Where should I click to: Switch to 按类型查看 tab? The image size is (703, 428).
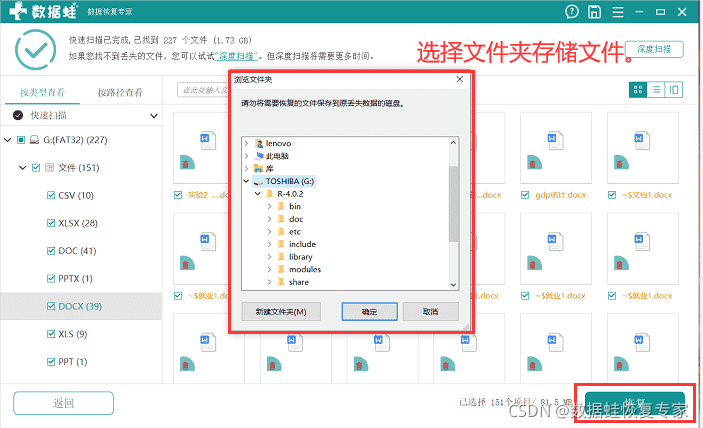point(43,92)
